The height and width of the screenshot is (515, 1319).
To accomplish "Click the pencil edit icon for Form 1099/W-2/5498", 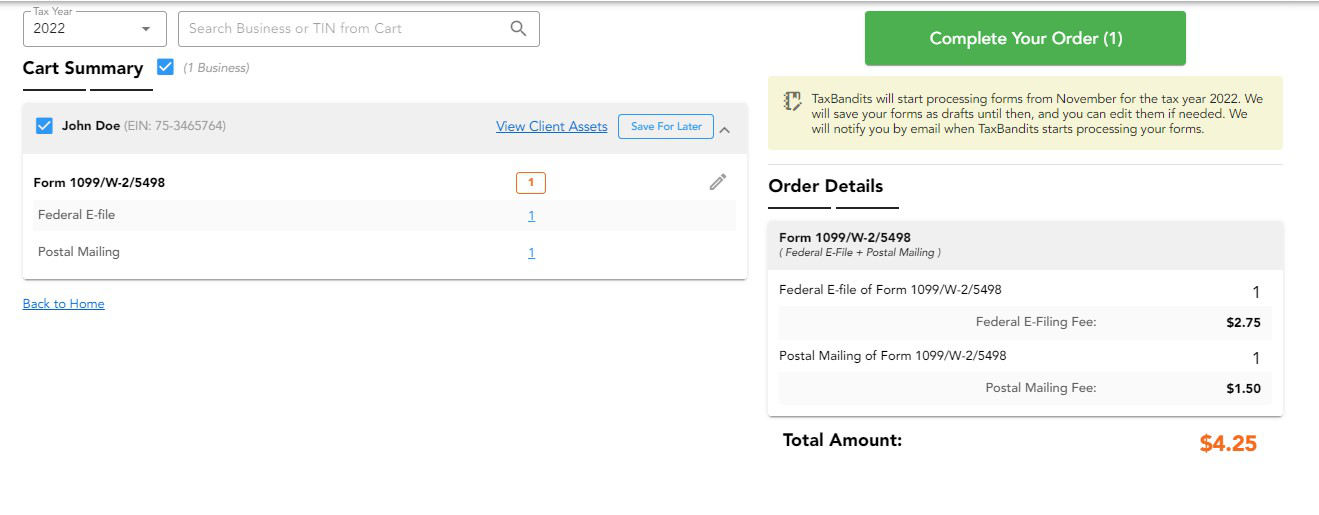I will point(717,182).
